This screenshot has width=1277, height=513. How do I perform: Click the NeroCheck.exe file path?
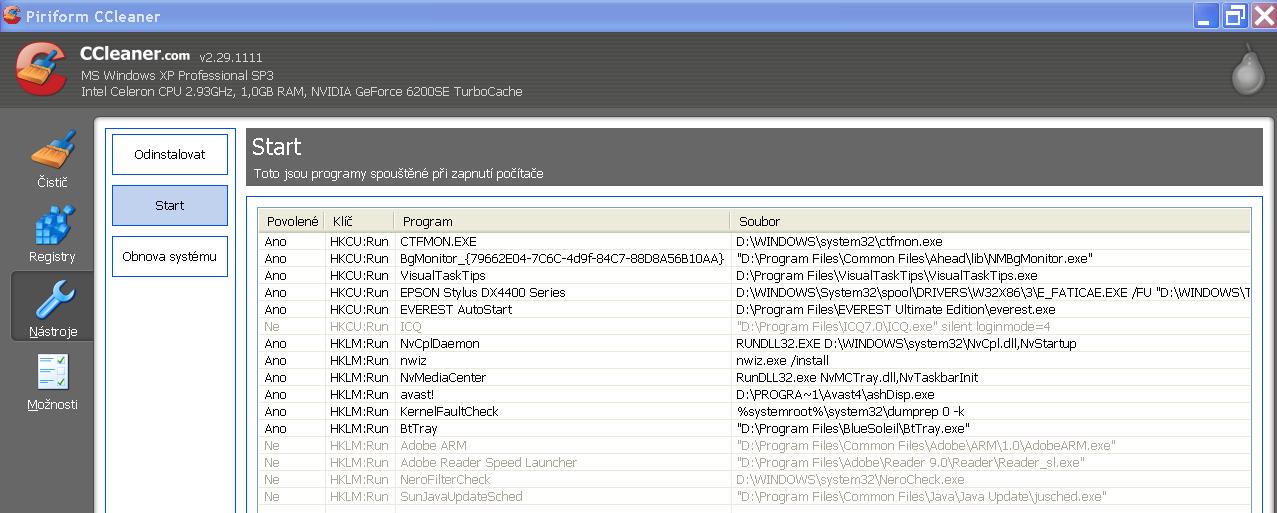(x=850, y=479)
